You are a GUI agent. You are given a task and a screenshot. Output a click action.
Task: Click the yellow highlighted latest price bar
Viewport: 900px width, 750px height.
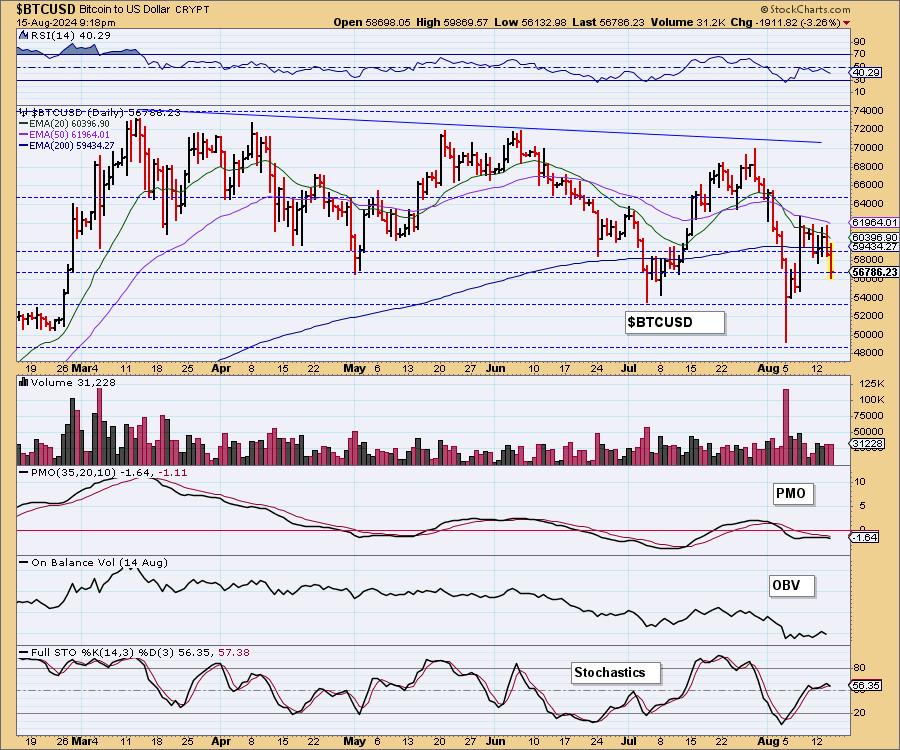(x=831, y=261)
